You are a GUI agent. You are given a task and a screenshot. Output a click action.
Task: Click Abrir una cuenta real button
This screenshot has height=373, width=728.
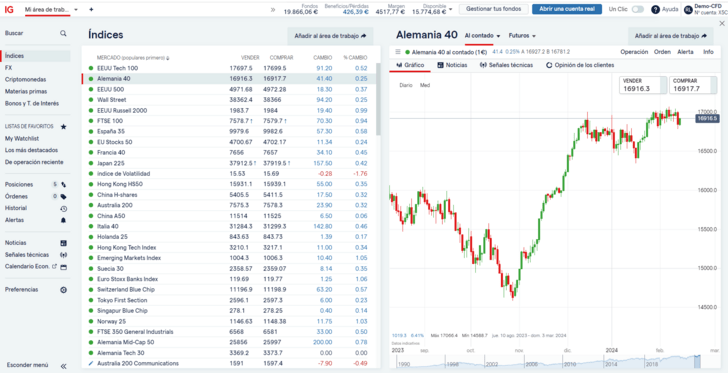pos(567,9)
